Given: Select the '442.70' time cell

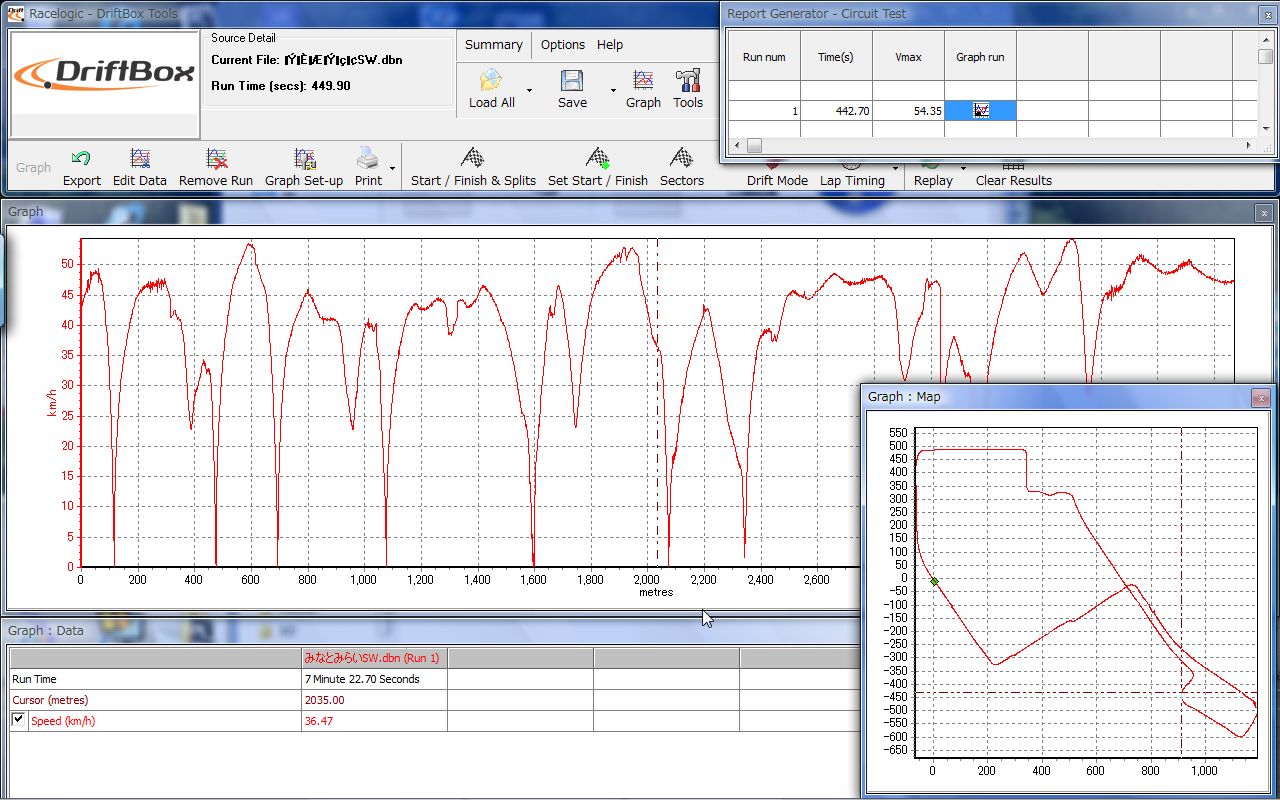Looking at the screenshot, I should click(x=836, y=111).
